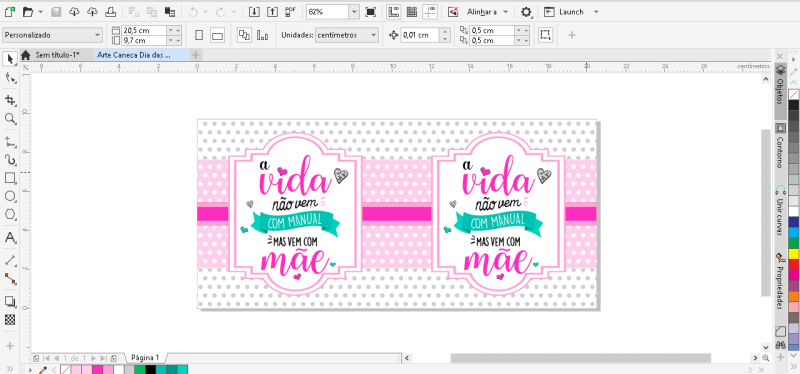The width and height of the screenshot is (800, 374).
Task: Open the Unir curvas docker tab
Action: click(780, 211)
